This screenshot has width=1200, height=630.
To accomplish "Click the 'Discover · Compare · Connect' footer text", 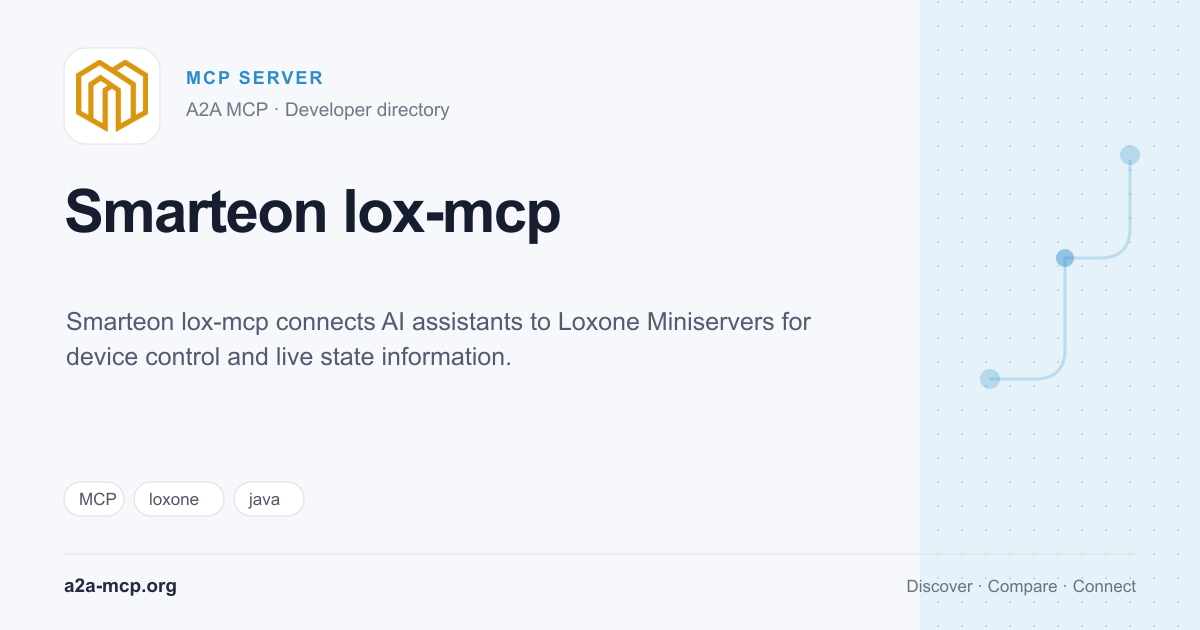I will (x=1021, y=586).
